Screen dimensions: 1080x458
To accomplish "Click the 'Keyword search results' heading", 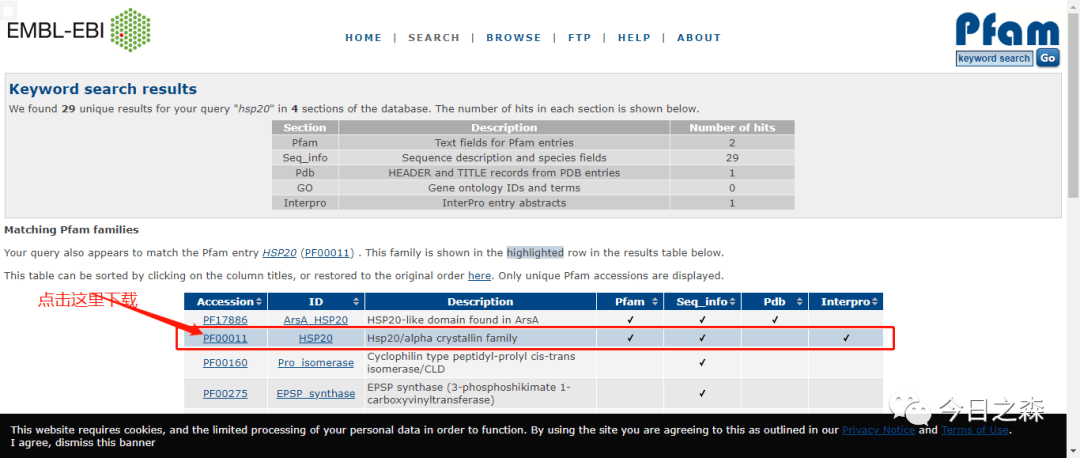I will click(103, 89).
